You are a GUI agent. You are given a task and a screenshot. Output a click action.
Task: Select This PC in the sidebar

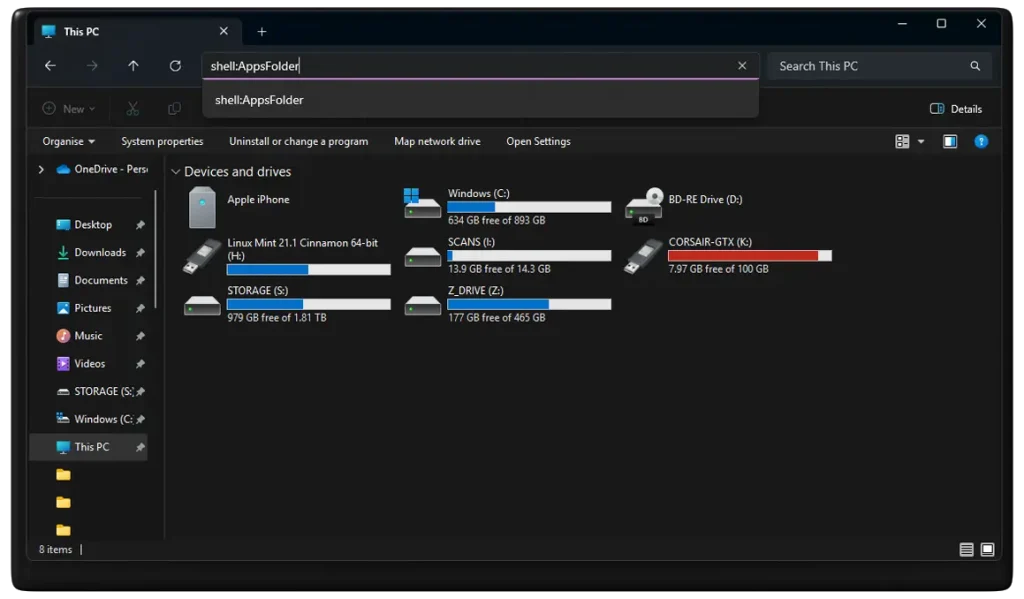89,447
